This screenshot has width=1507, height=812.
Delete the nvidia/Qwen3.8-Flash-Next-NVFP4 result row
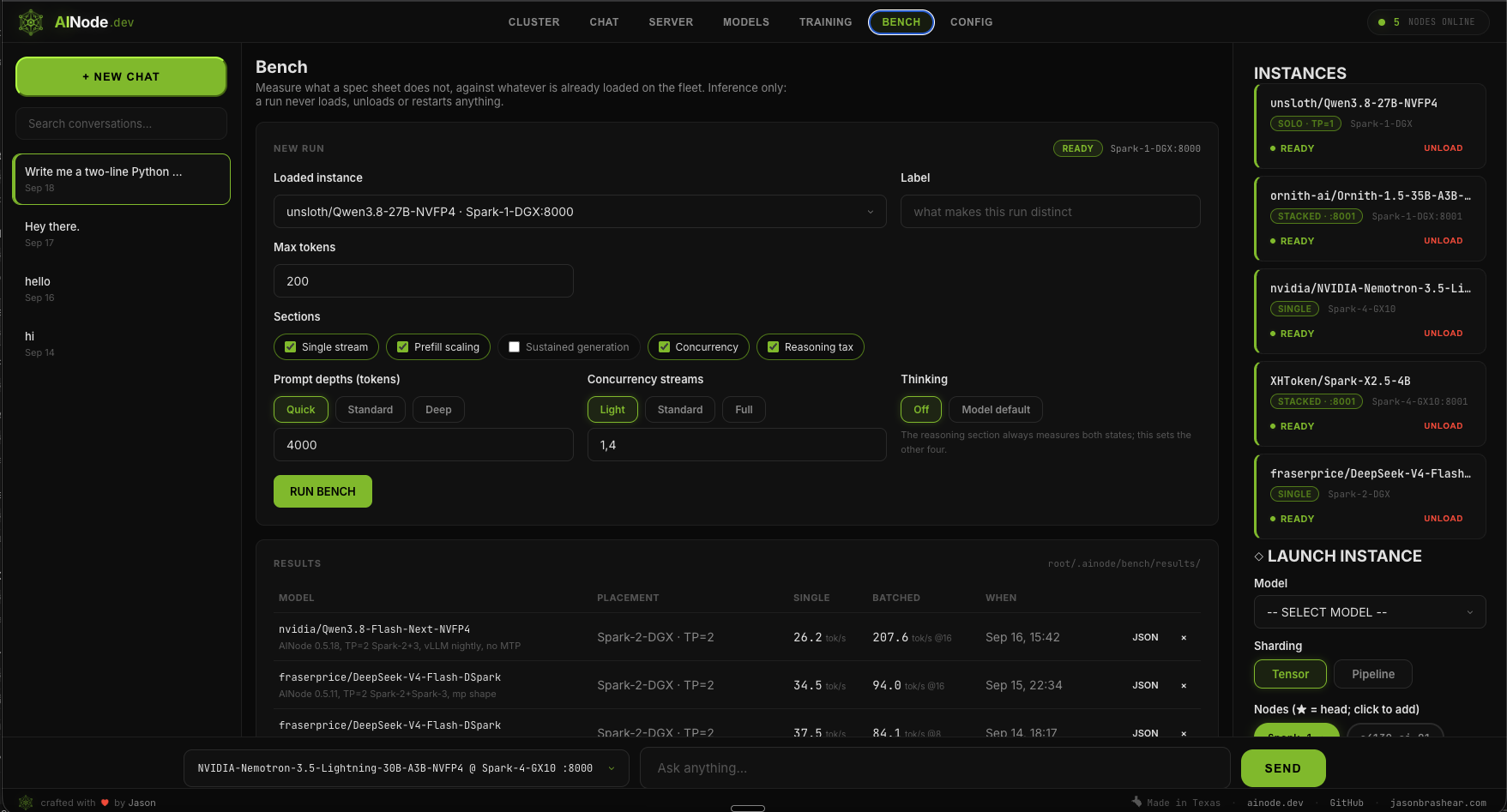click(1184, 637)
